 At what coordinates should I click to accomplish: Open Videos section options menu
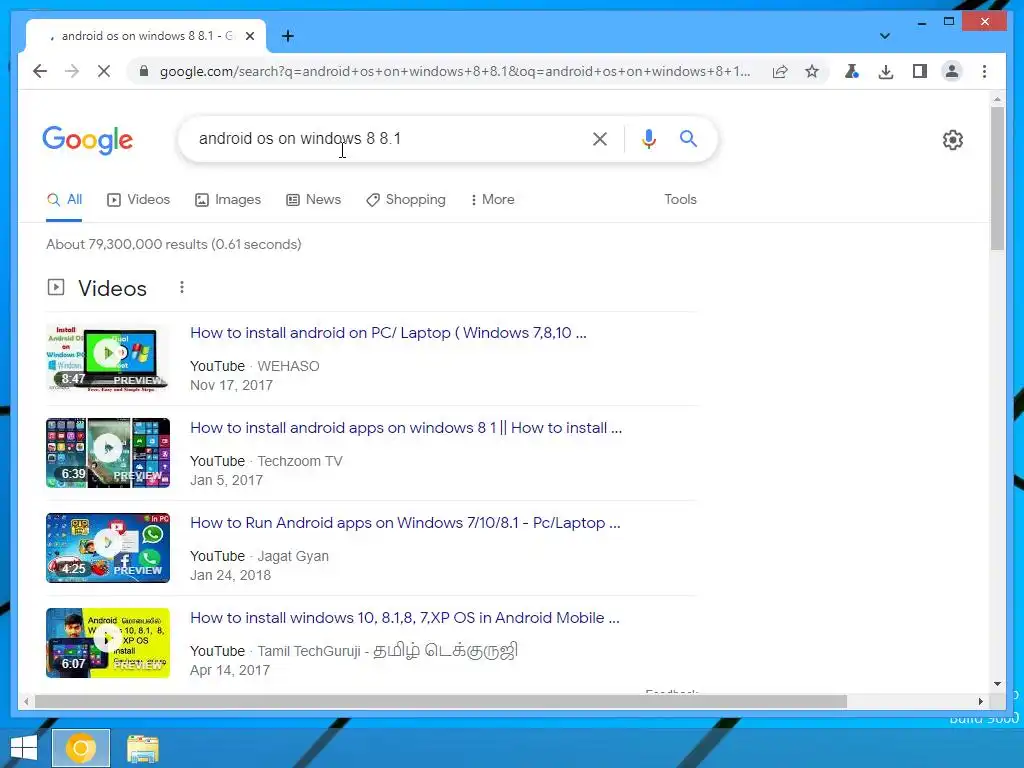pos(182,287)
